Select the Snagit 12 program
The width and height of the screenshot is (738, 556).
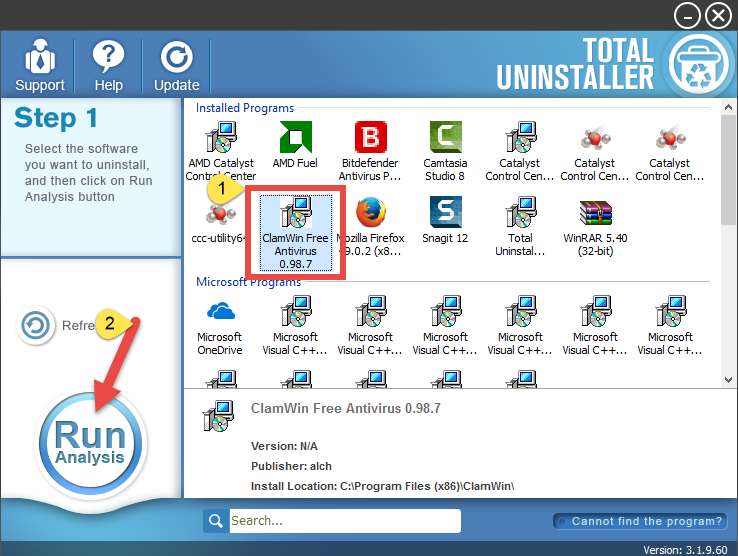pyautogui.click(x=445, y=220)
